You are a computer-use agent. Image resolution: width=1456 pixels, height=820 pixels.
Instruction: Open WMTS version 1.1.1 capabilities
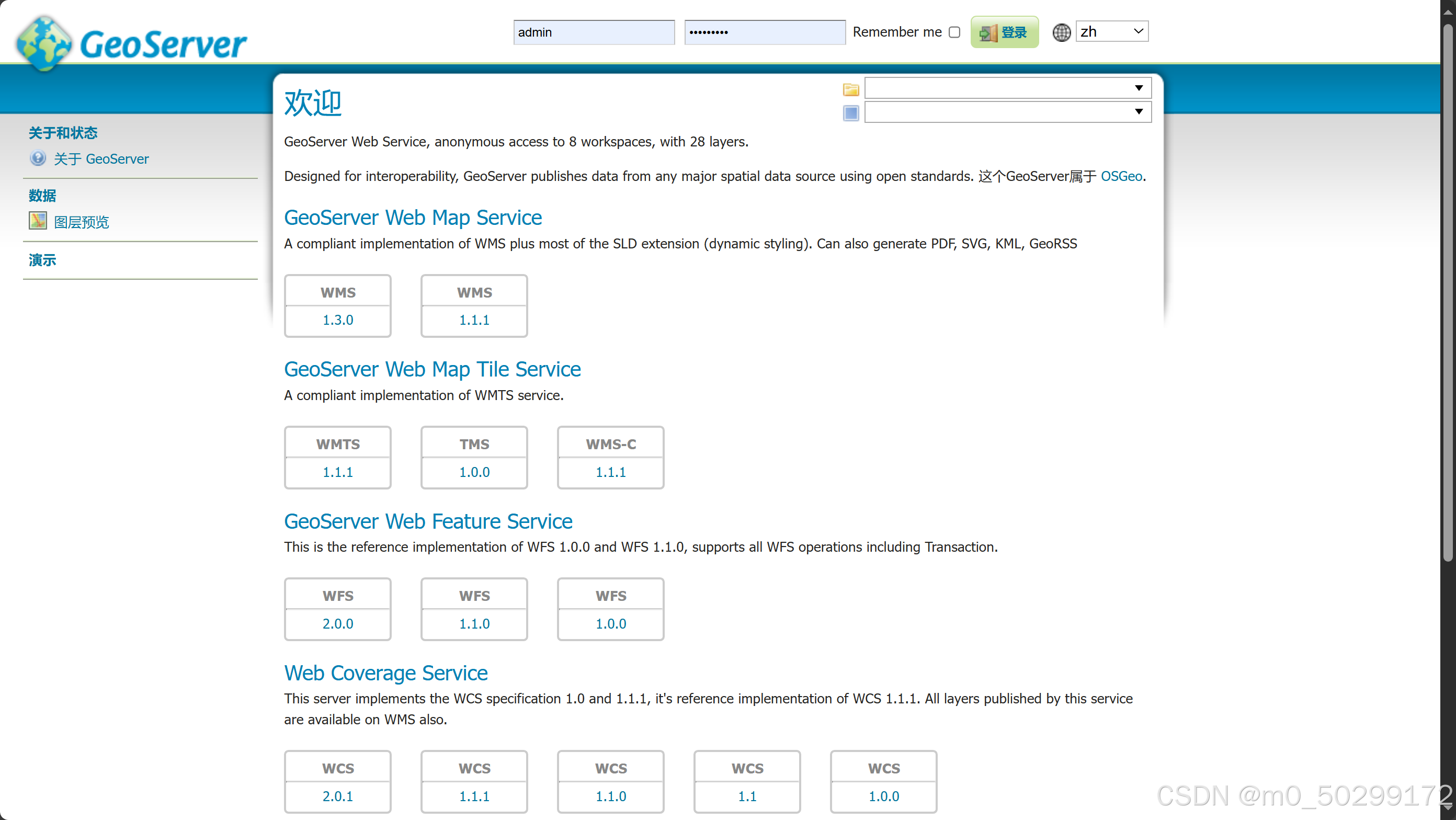coord(337,472)
